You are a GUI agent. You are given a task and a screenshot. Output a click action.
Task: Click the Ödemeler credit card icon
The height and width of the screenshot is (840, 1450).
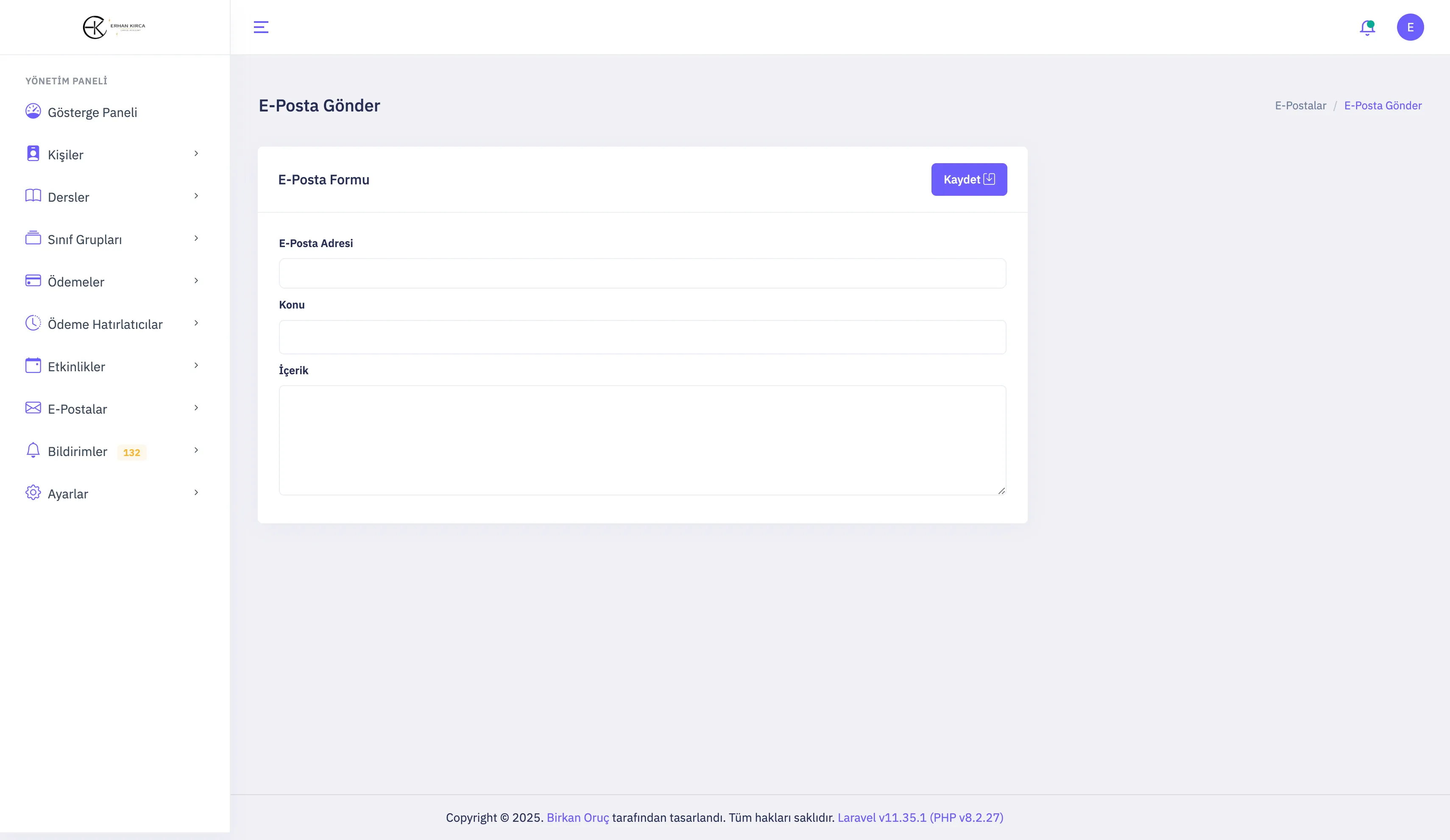[33, 281]
